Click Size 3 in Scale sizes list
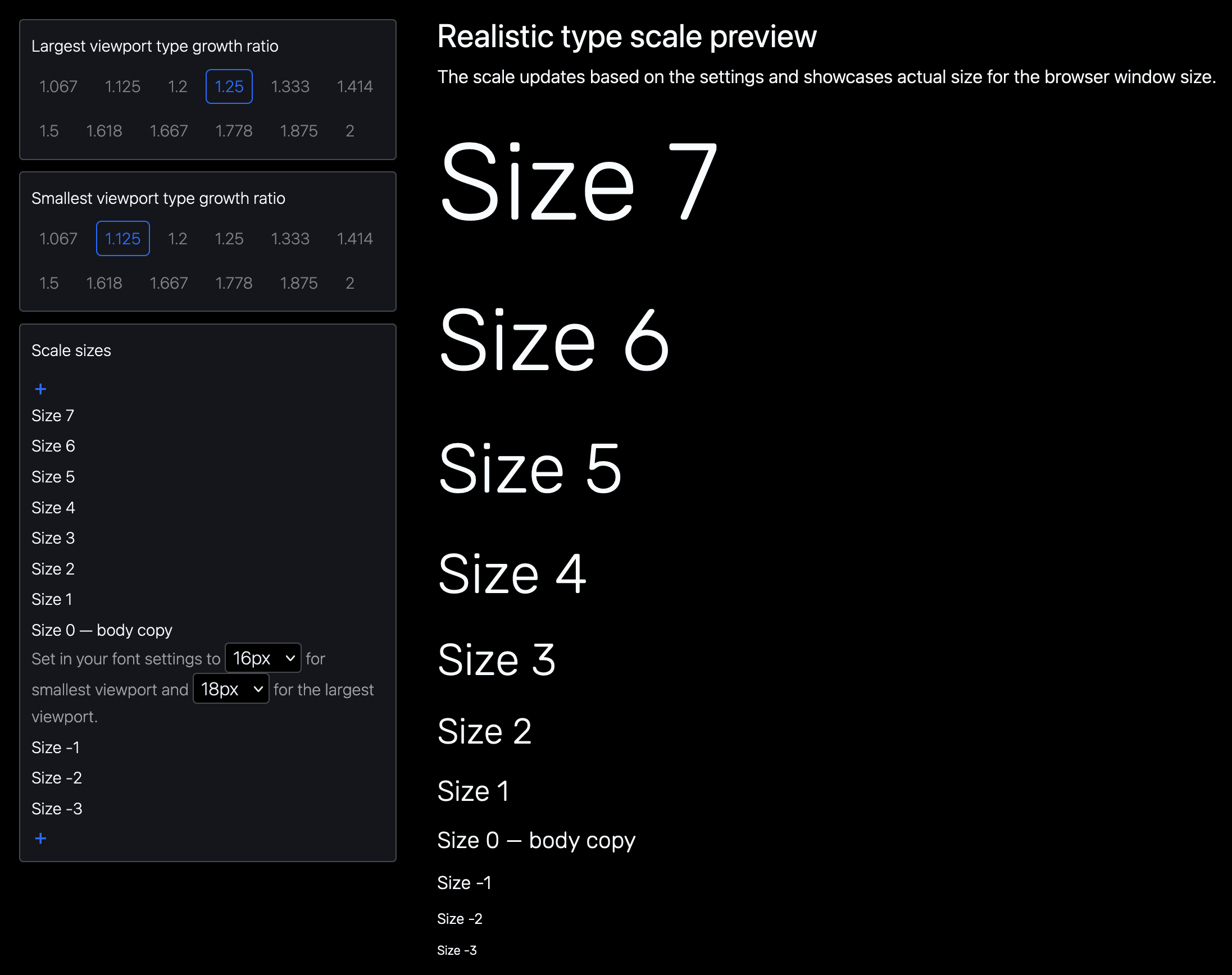Viewport: 1232px width, 975px height. click(53, 538)
